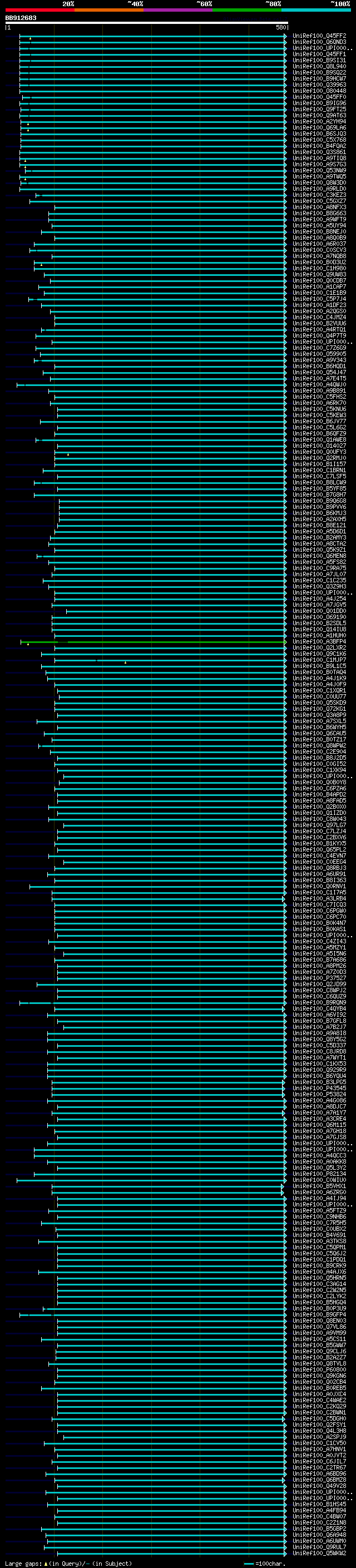Select the label UniRef100_A7HNV1
Viewport: 356px width, 1568px height.
point(319,1450)
